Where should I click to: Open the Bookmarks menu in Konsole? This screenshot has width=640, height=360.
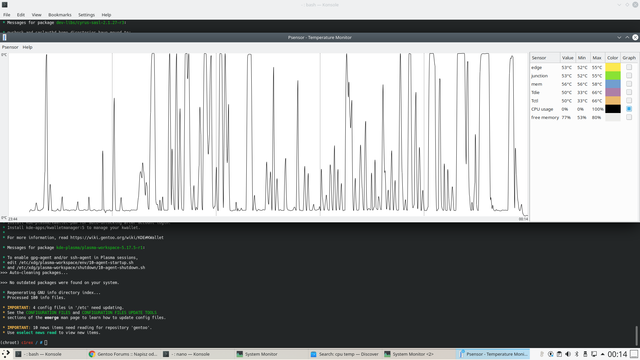tap(60, 15)
